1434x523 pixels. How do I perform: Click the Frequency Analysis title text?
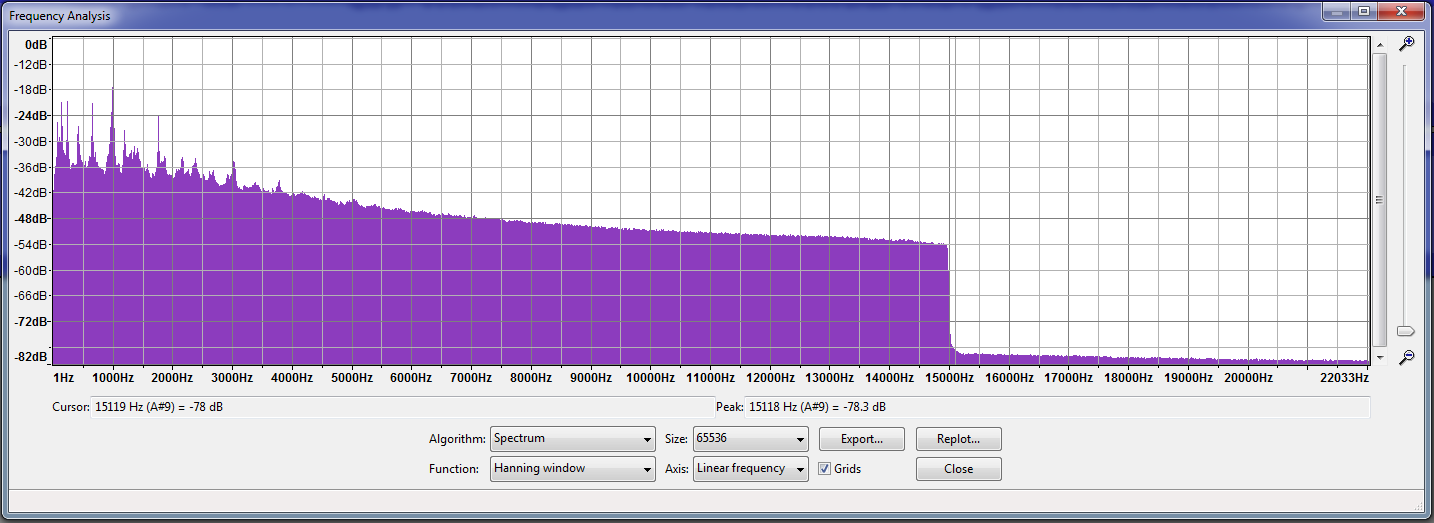pos(60,16)
